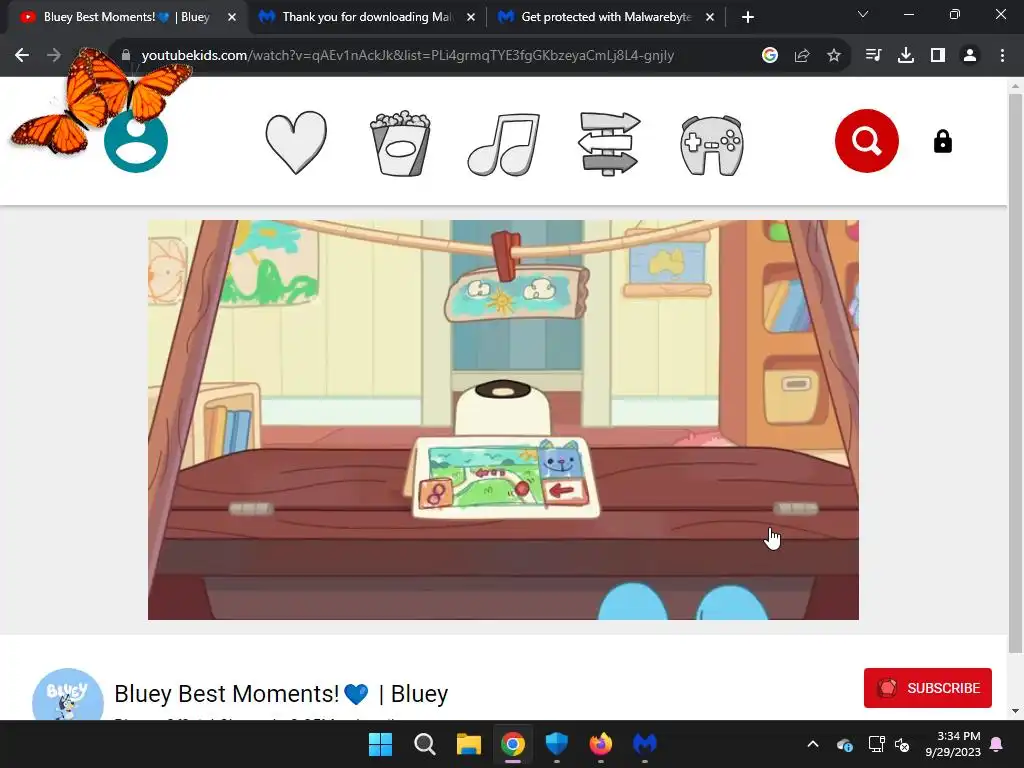This screenshot has height=768, width=1024.
Task: Open a new browser tab
Action: pyautogui.click(x=748, y=18)
